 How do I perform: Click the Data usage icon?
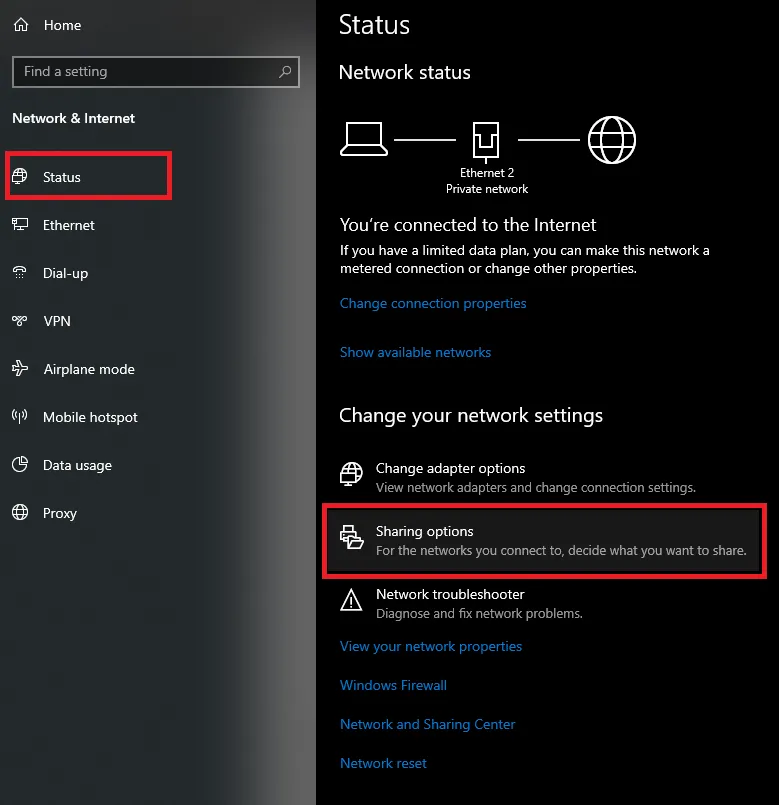(x=20, y=465)
